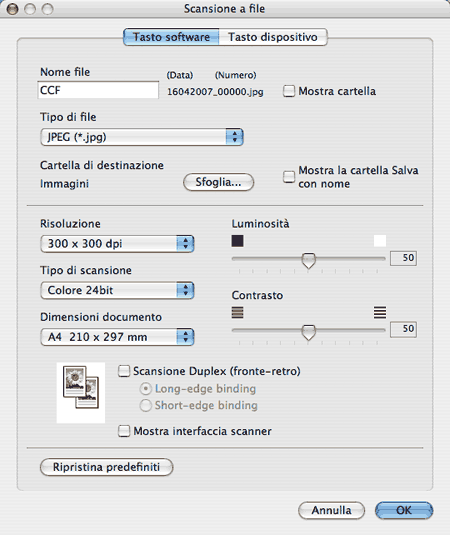
Task: Open the Dimensioni documento A4 dropdown
Action: pos(117,337)
